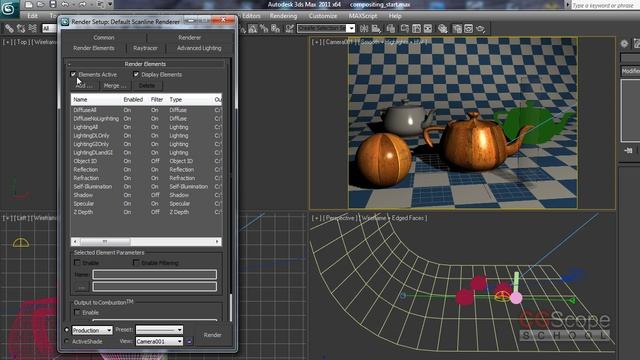This screenshot has height=360, width=640.
Task: Click the Create panel icon in command panel
Action: coord(624,43)
